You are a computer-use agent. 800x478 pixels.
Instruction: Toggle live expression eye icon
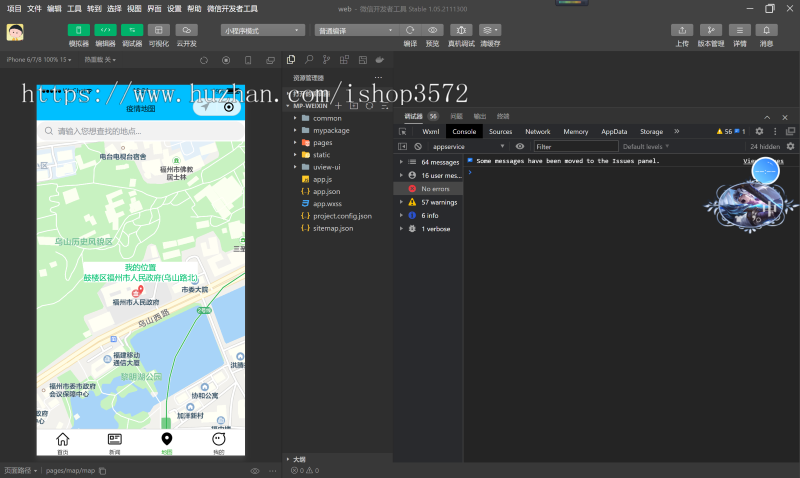(x=519, y=146)
